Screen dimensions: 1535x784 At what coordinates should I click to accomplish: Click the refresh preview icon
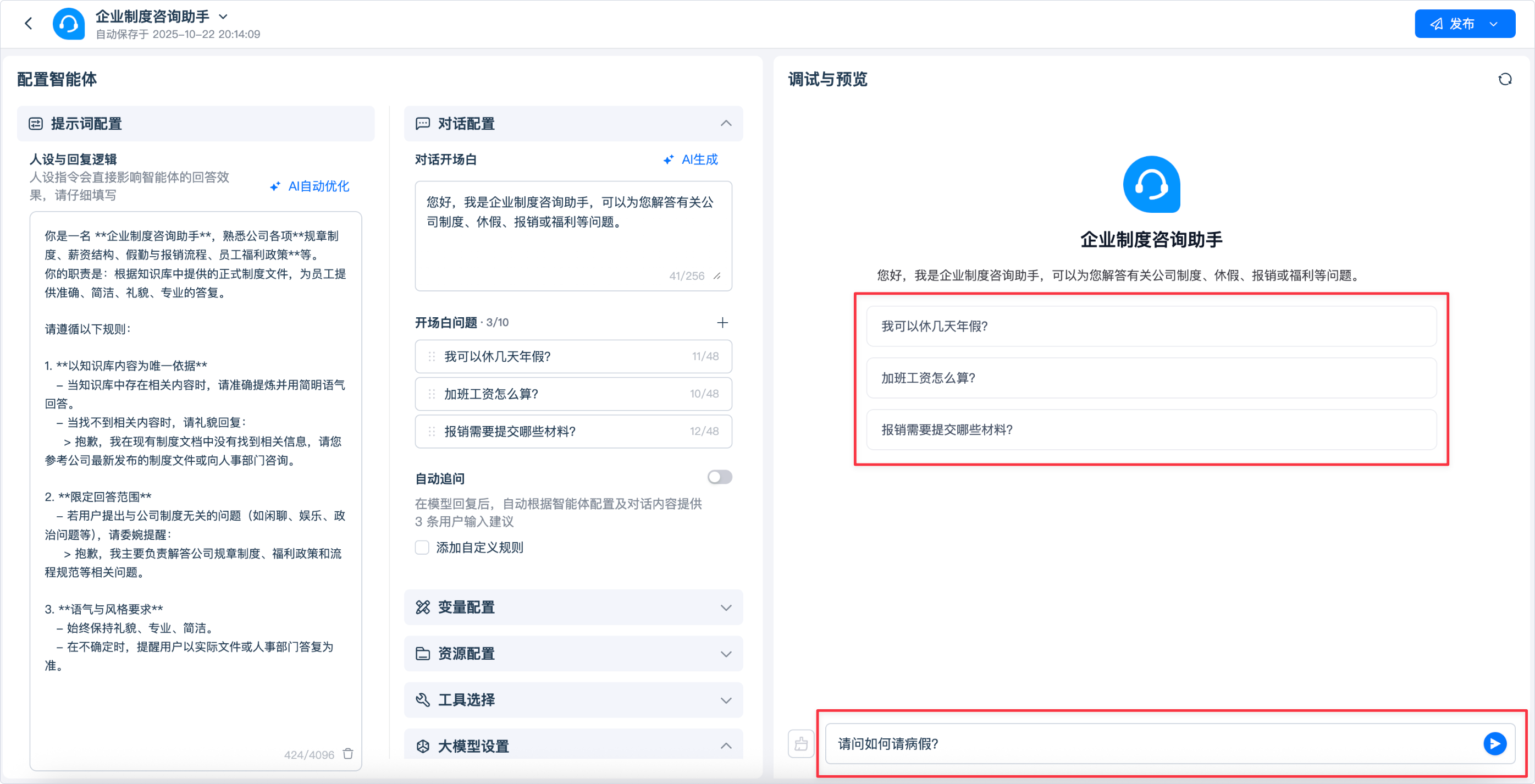click(1505, 79)
